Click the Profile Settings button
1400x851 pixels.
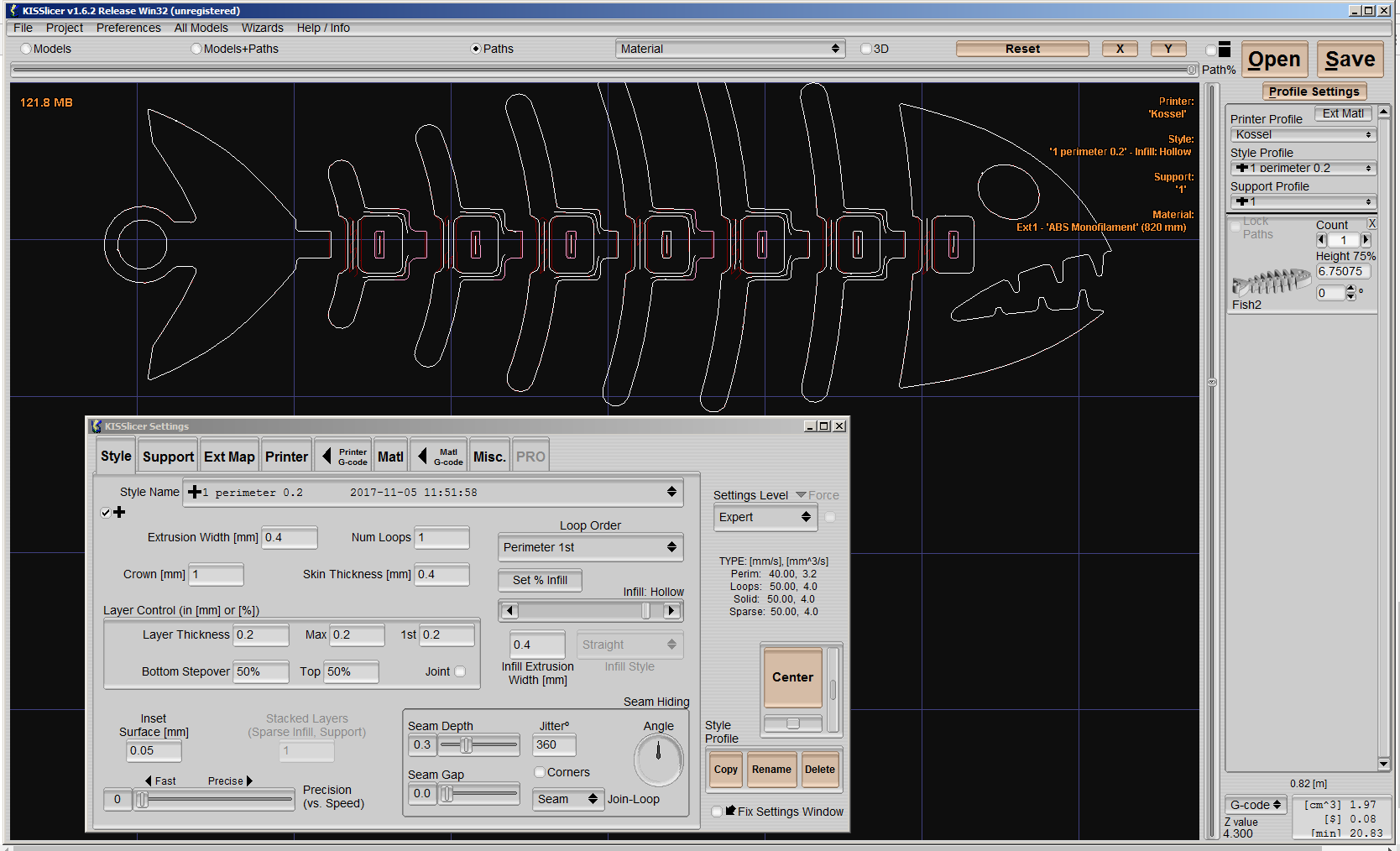point(1314,91)
